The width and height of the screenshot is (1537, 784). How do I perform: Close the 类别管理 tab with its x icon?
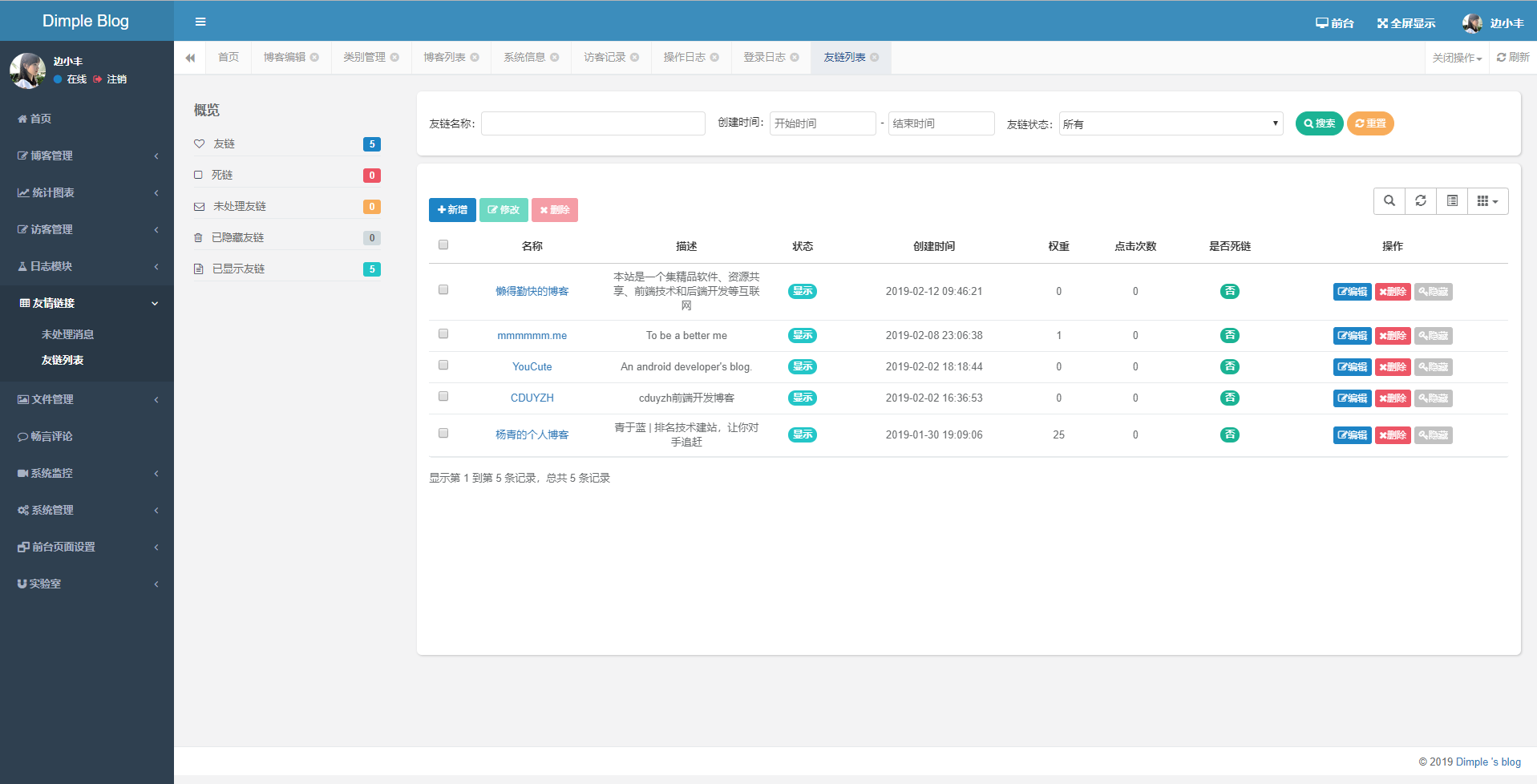[394, 58]
